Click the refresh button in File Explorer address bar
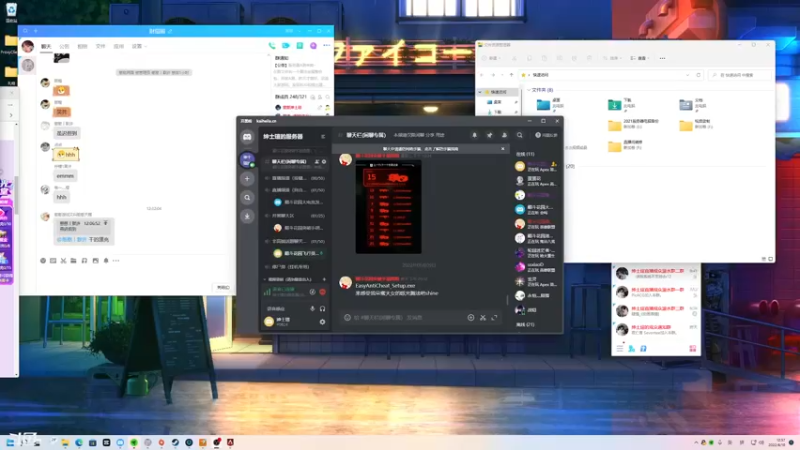The width and height of the screenshot is (800, 450). [698, 75]
